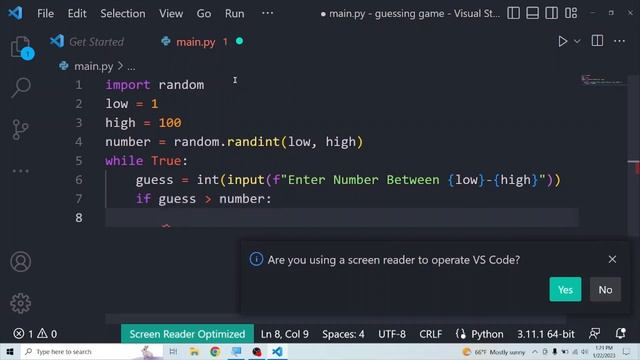Image resolution: width=640 pixels, height=360 pixels.
Task: Answer No to screen reader prompt
Action: tap(605, 289)
